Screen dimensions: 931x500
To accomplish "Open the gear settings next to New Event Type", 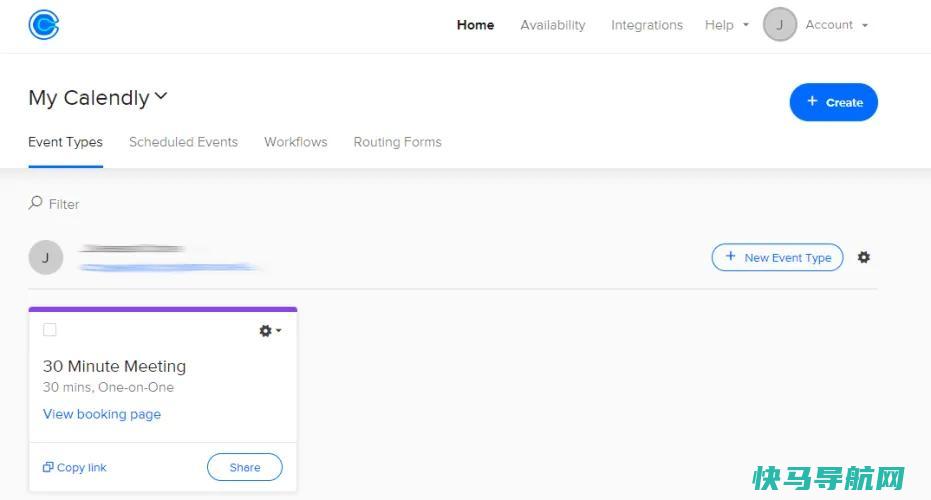I will tap(864, 257).
